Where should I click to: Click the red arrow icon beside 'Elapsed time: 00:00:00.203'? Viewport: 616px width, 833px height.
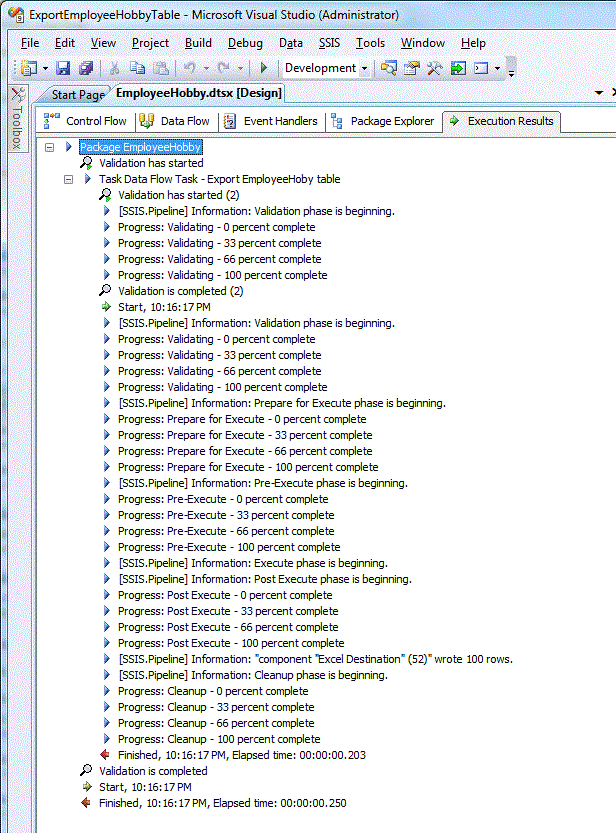(x=105, y=754)
